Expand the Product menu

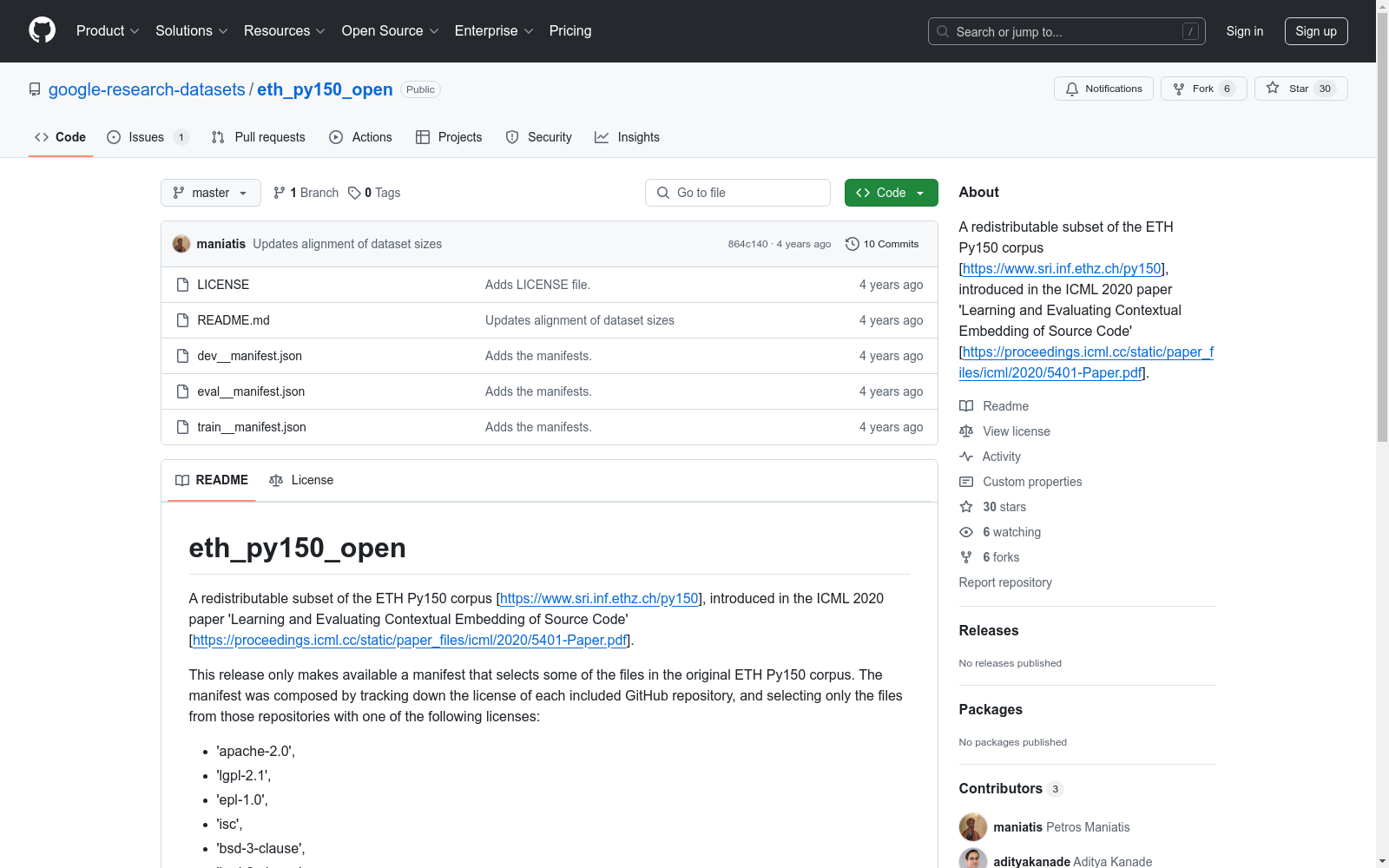pos(108,30)
